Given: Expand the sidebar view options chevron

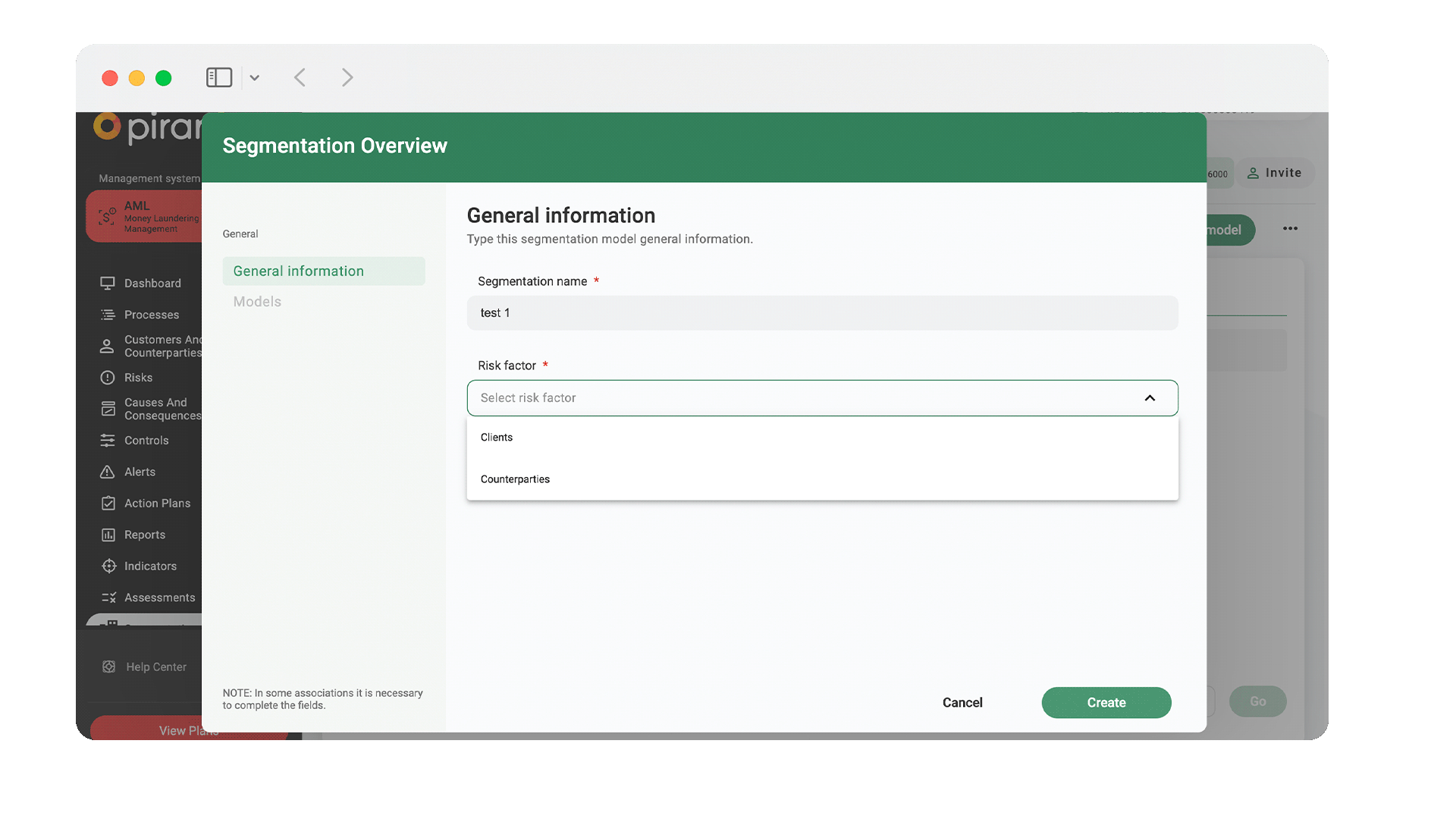Looking at the screenshot, I should pos(255,77).
